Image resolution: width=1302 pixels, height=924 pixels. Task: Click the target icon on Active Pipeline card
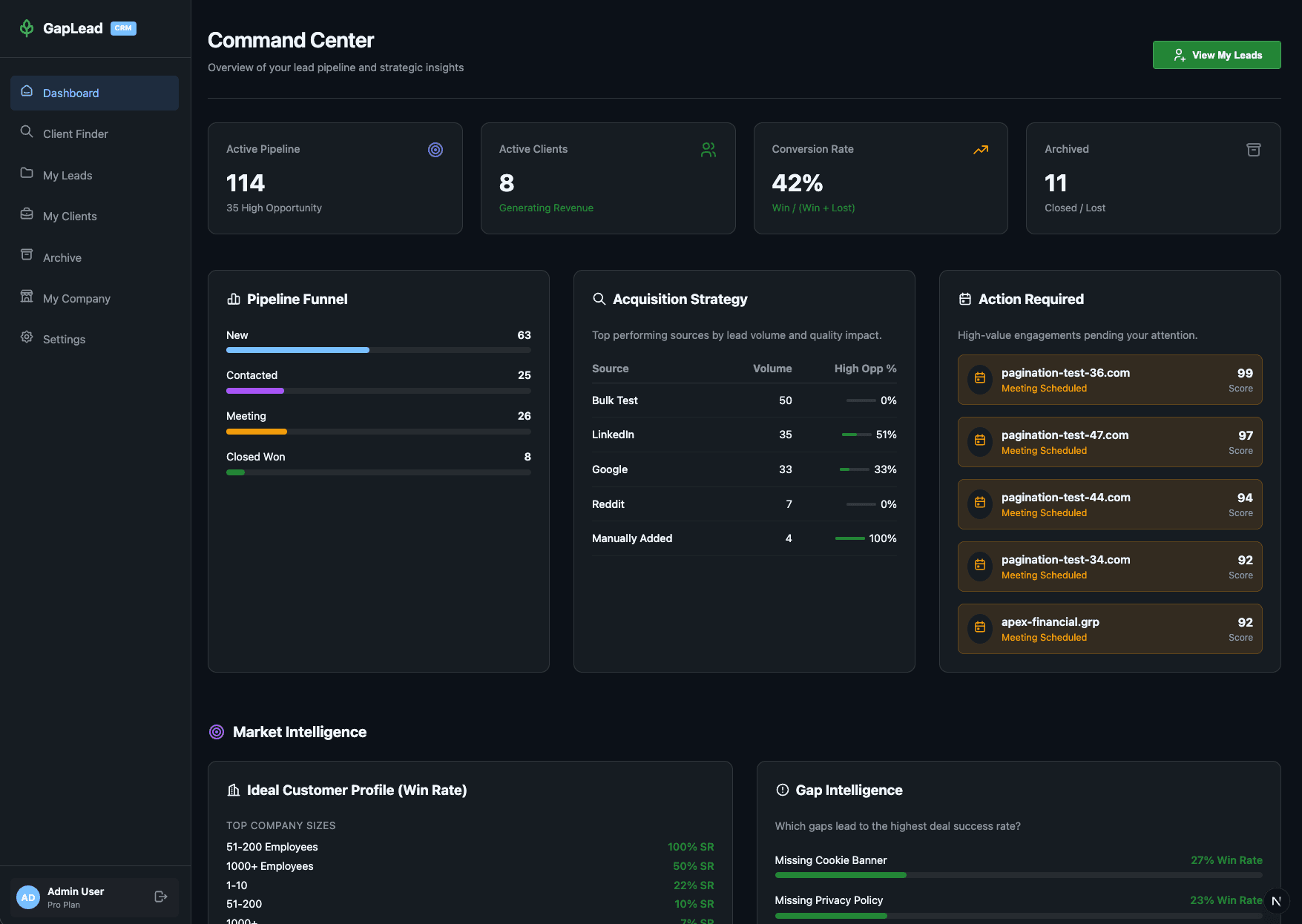435,150
